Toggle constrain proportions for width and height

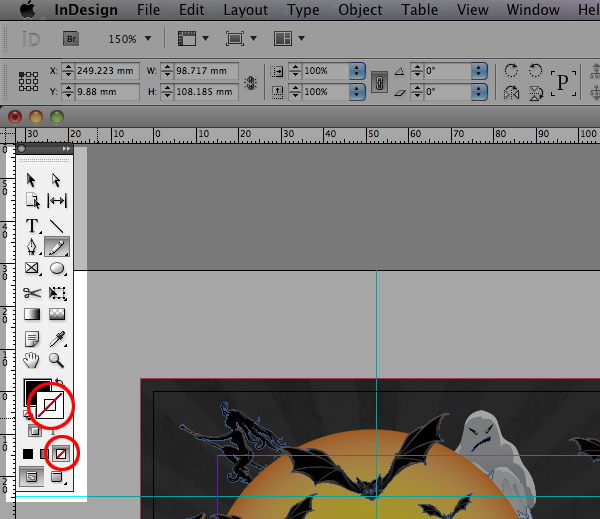point(251,82)
